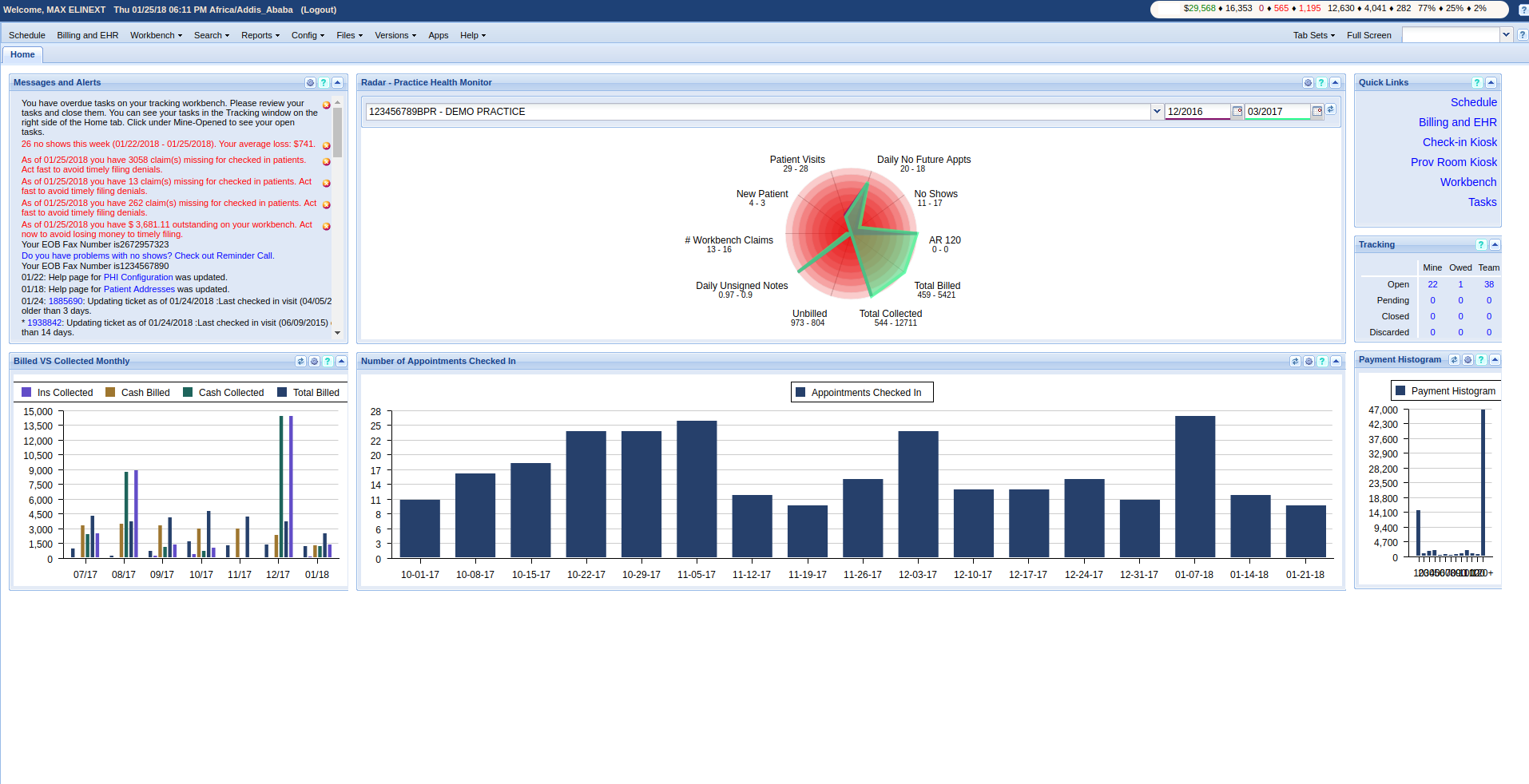
Task: Expand the DEMO PRACTICE dropdown
Action: point(1156,112)
